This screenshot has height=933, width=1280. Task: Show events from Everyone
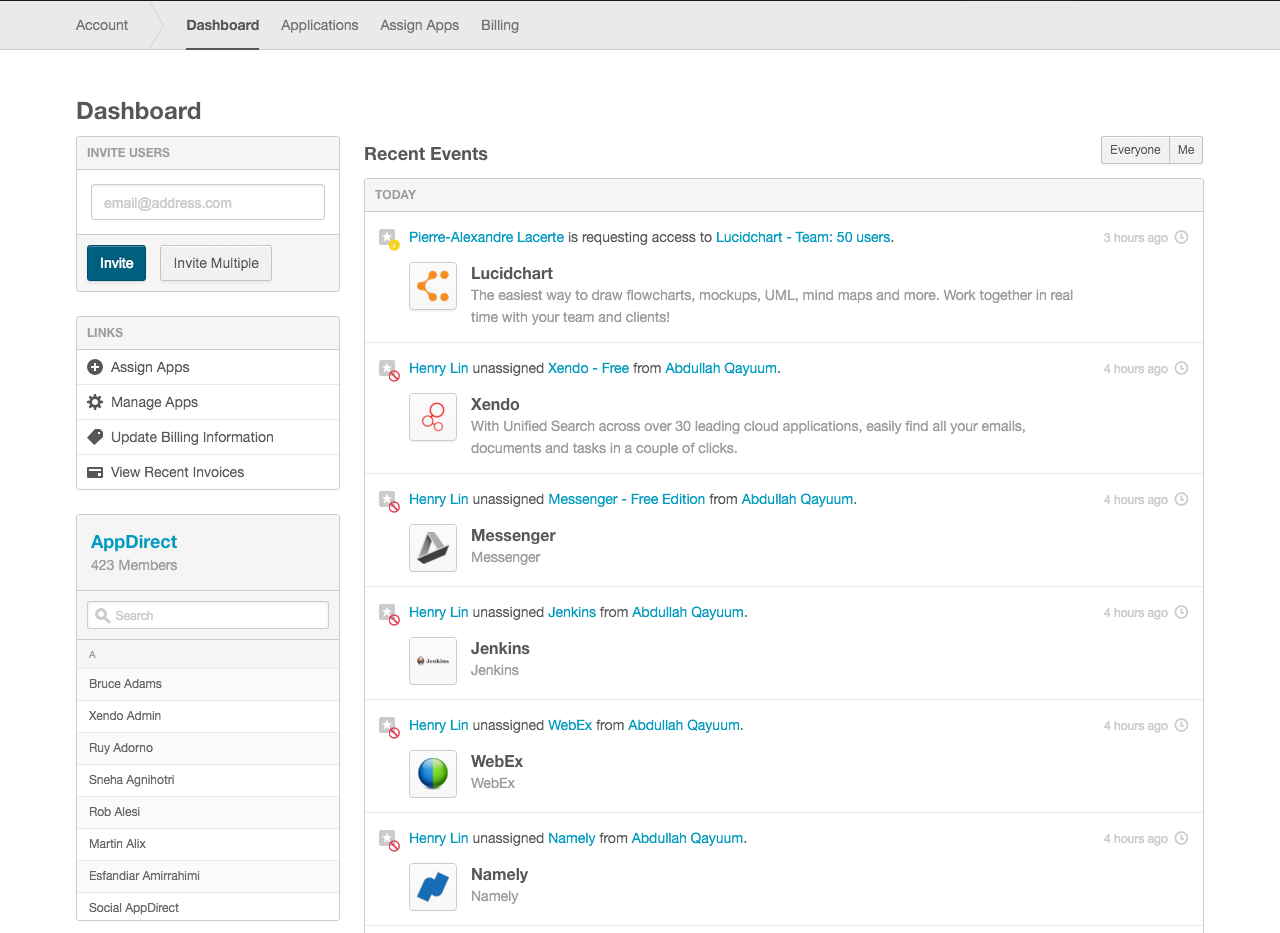pos(1135,150)
